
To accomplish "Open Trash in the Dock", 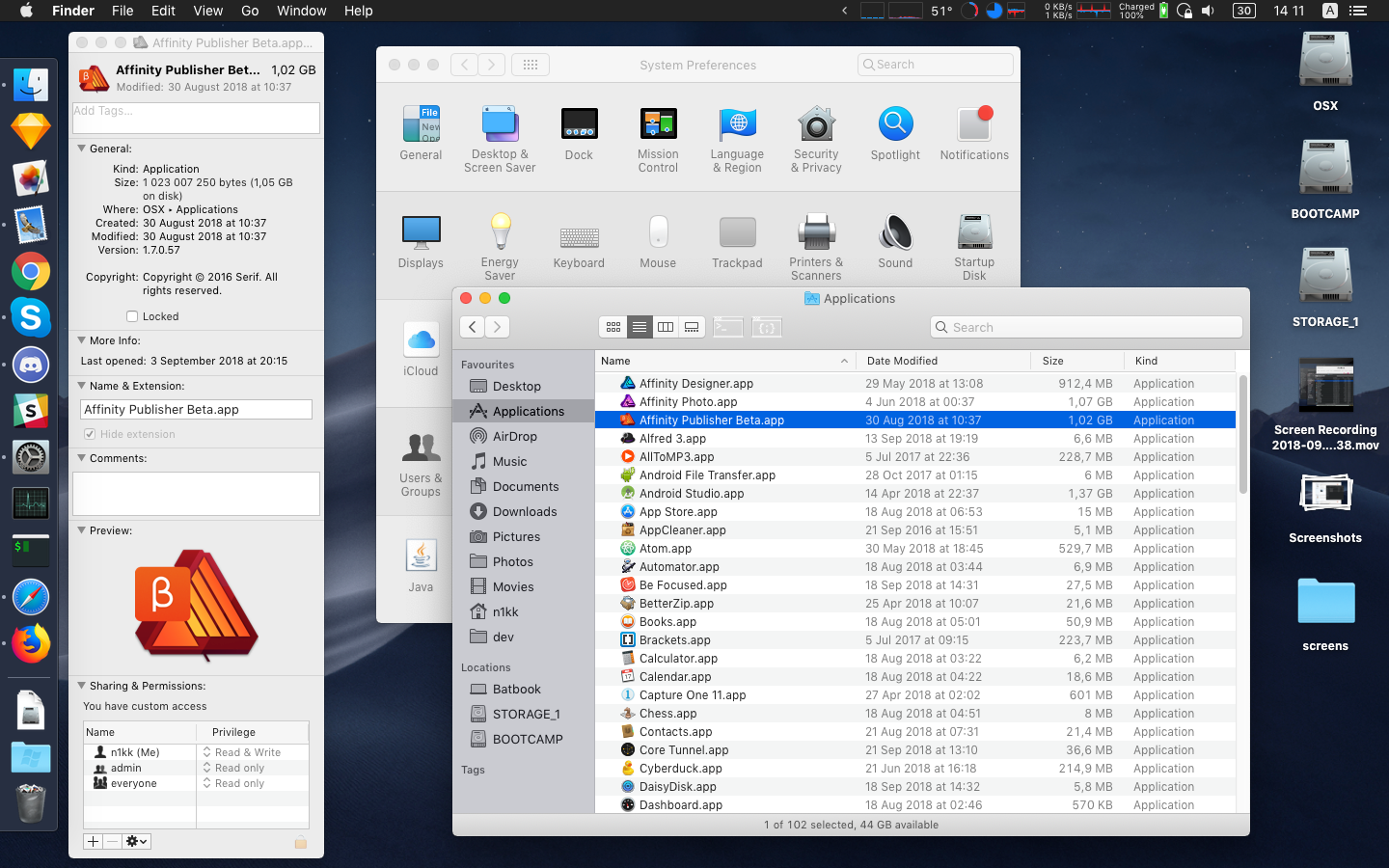I will point(31,802).
